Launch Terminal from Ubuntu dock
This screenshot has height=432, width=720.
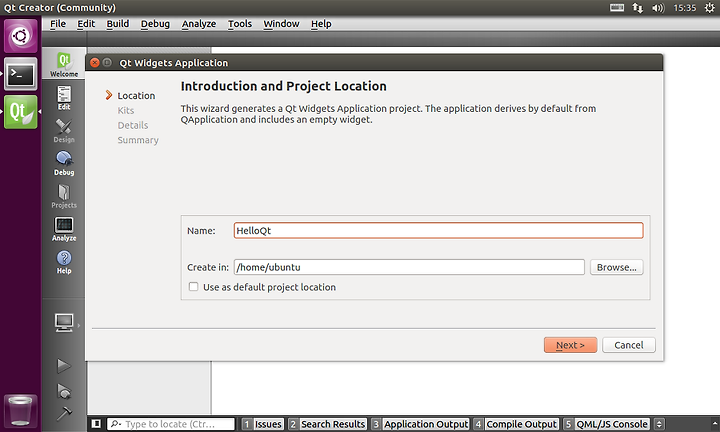point(21,74)
